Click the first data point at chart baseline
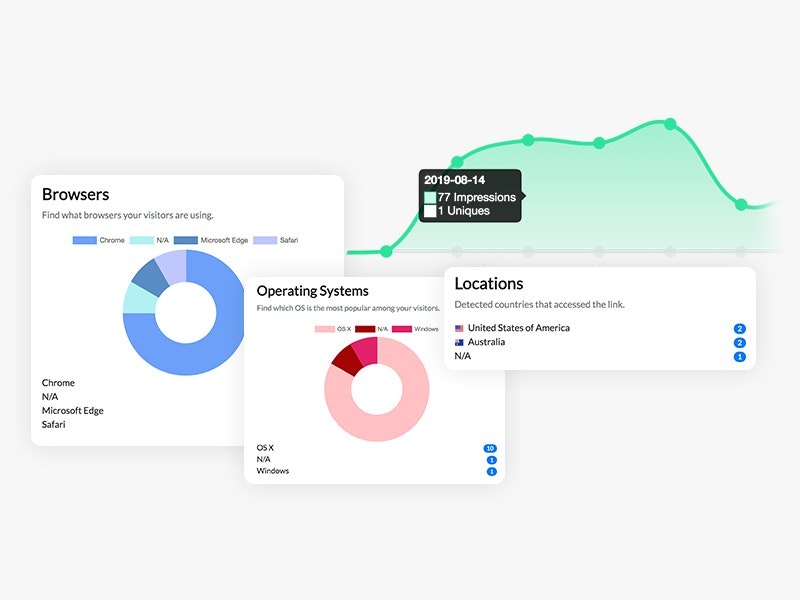Viewport: 800px width, 600px height. click(x=387, y=251)
